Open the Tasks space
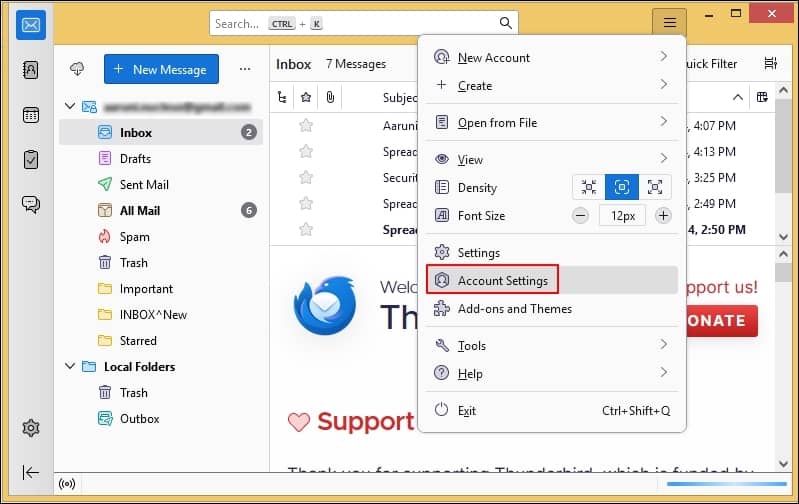 (31, 160)
